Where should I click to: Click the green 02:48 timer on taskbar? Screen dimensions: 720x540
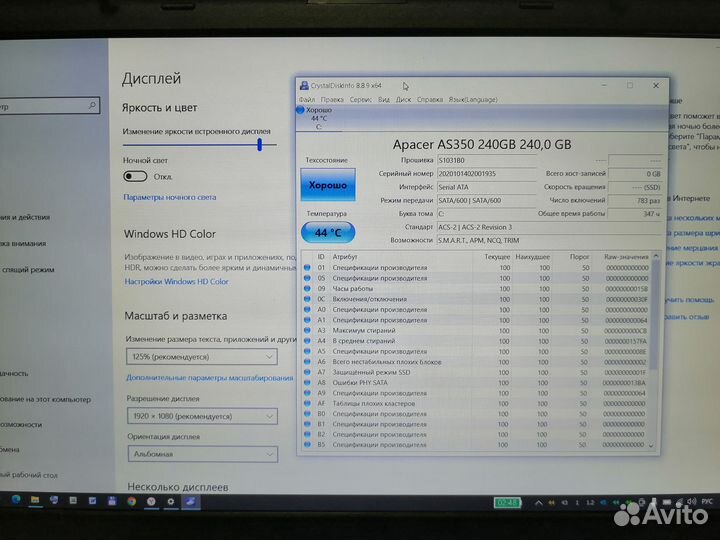507,503
